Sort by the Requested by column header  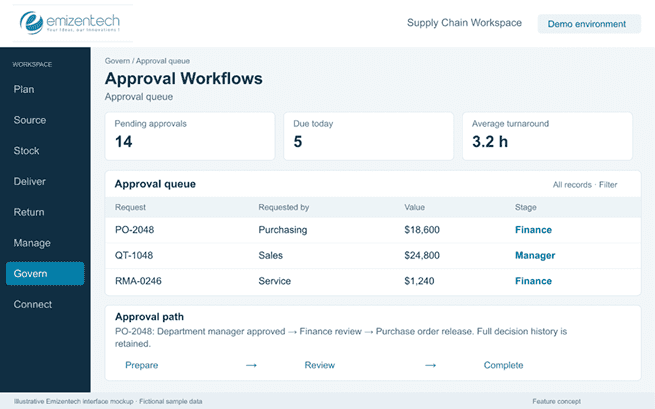284,207
